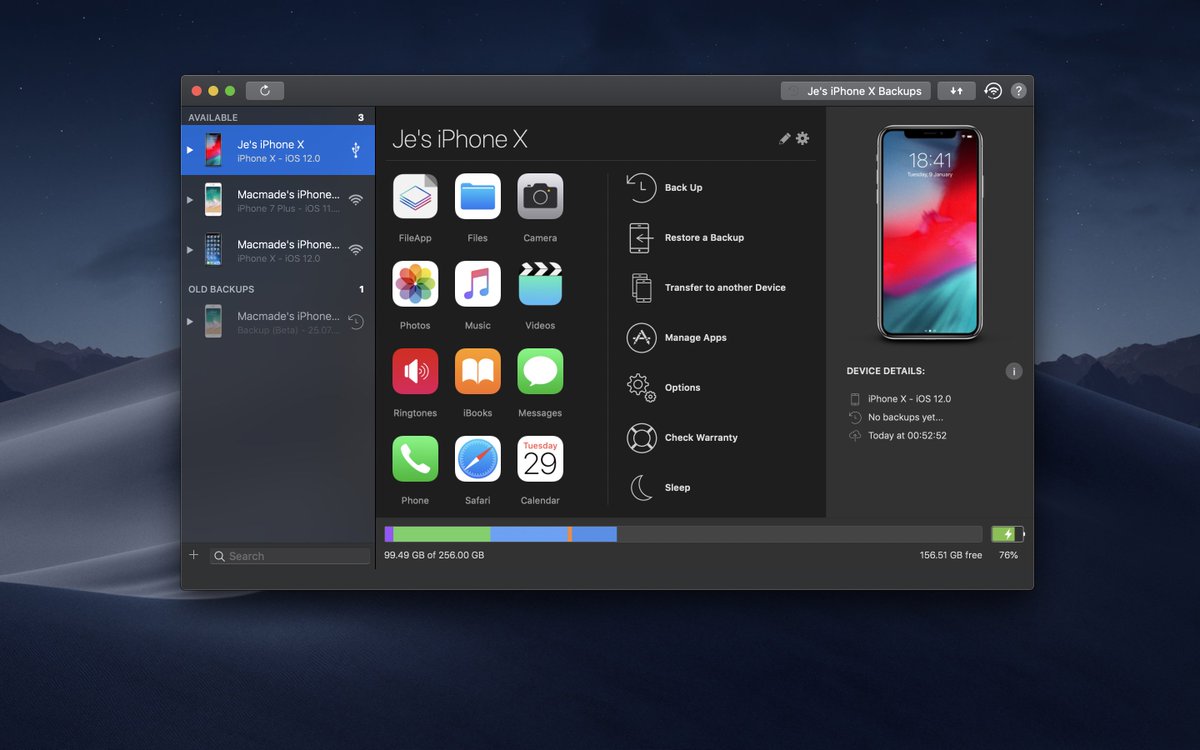Click the green segment of storage bar
This screenshot has height=750, width=1200.
(442, 534)
